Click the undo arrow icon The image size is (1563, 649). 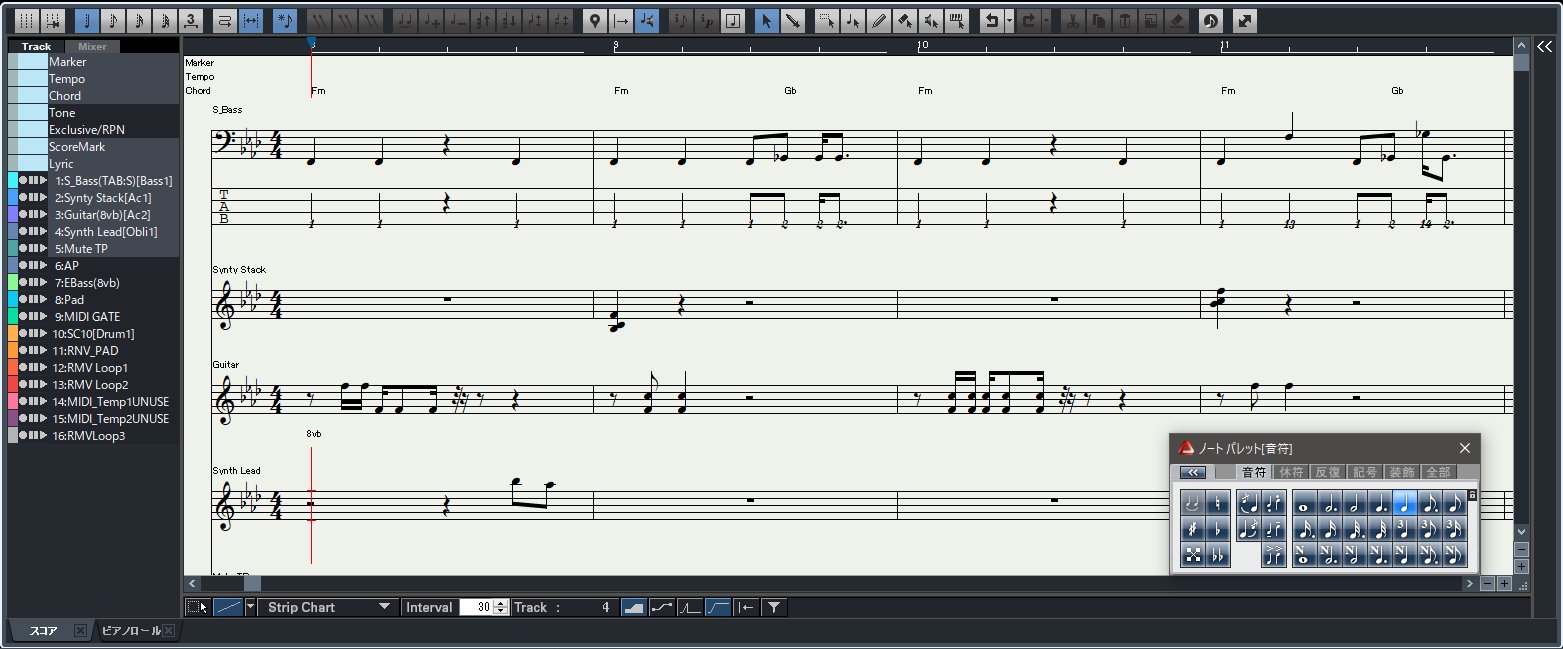pyautogui.click(x=990, y=20)
